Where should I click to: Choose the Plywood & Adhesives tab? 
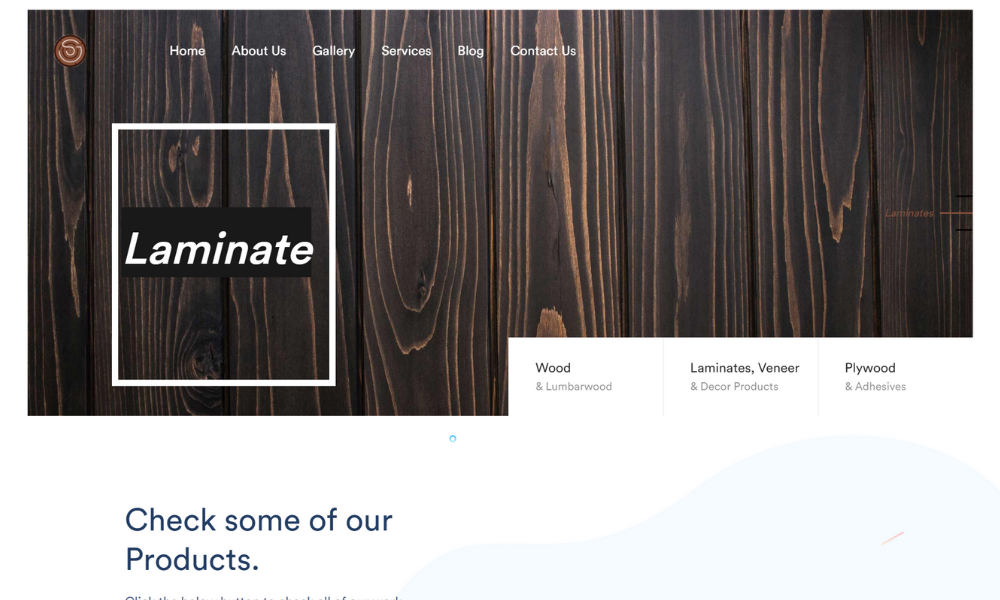895,377
